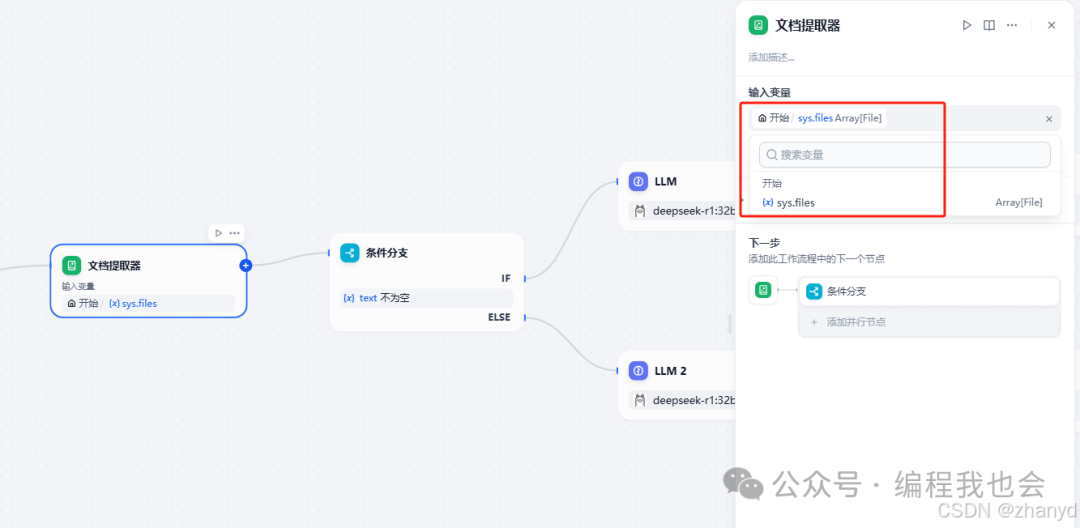Open the help docs book icon
The image size is (1080, 528).
(989, 25)
